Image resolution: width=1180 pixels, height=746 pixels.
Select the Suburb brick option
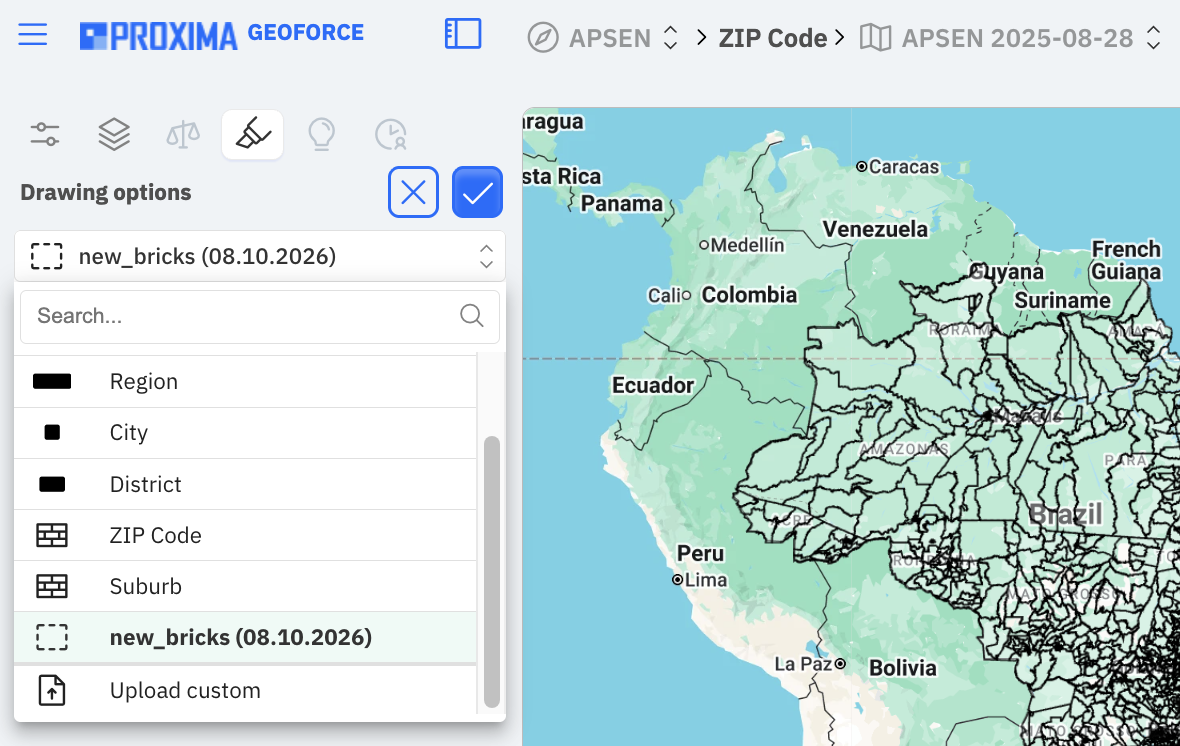(245, 586)
